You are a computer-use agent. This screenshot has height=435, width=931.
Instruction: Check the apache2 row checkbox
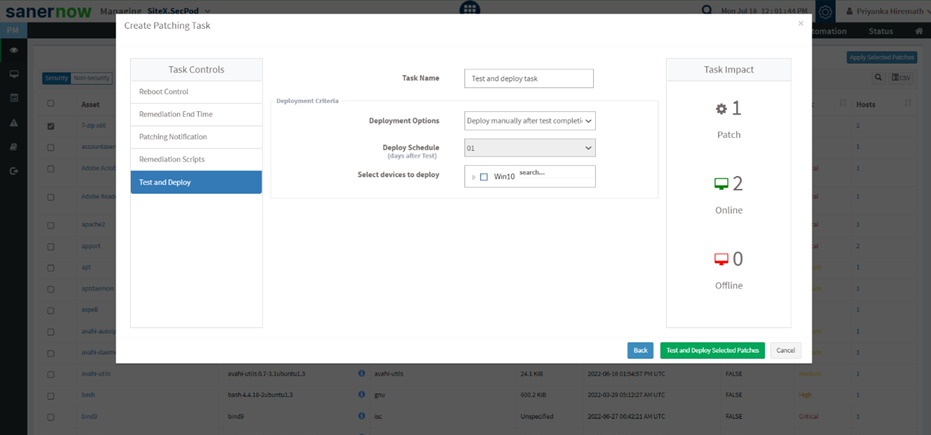pos(50,226)
